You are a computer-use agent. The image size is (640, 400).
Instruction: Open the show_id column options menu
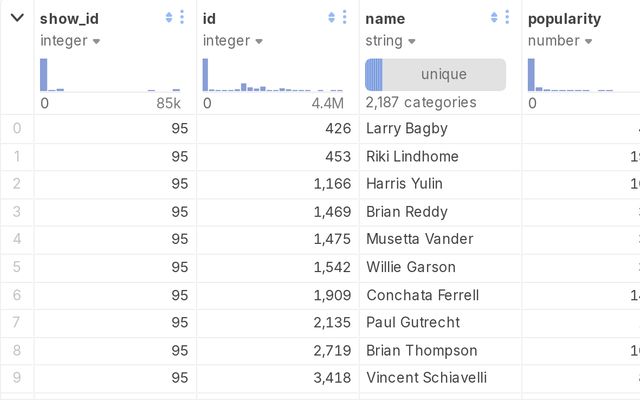pos(182,18)
